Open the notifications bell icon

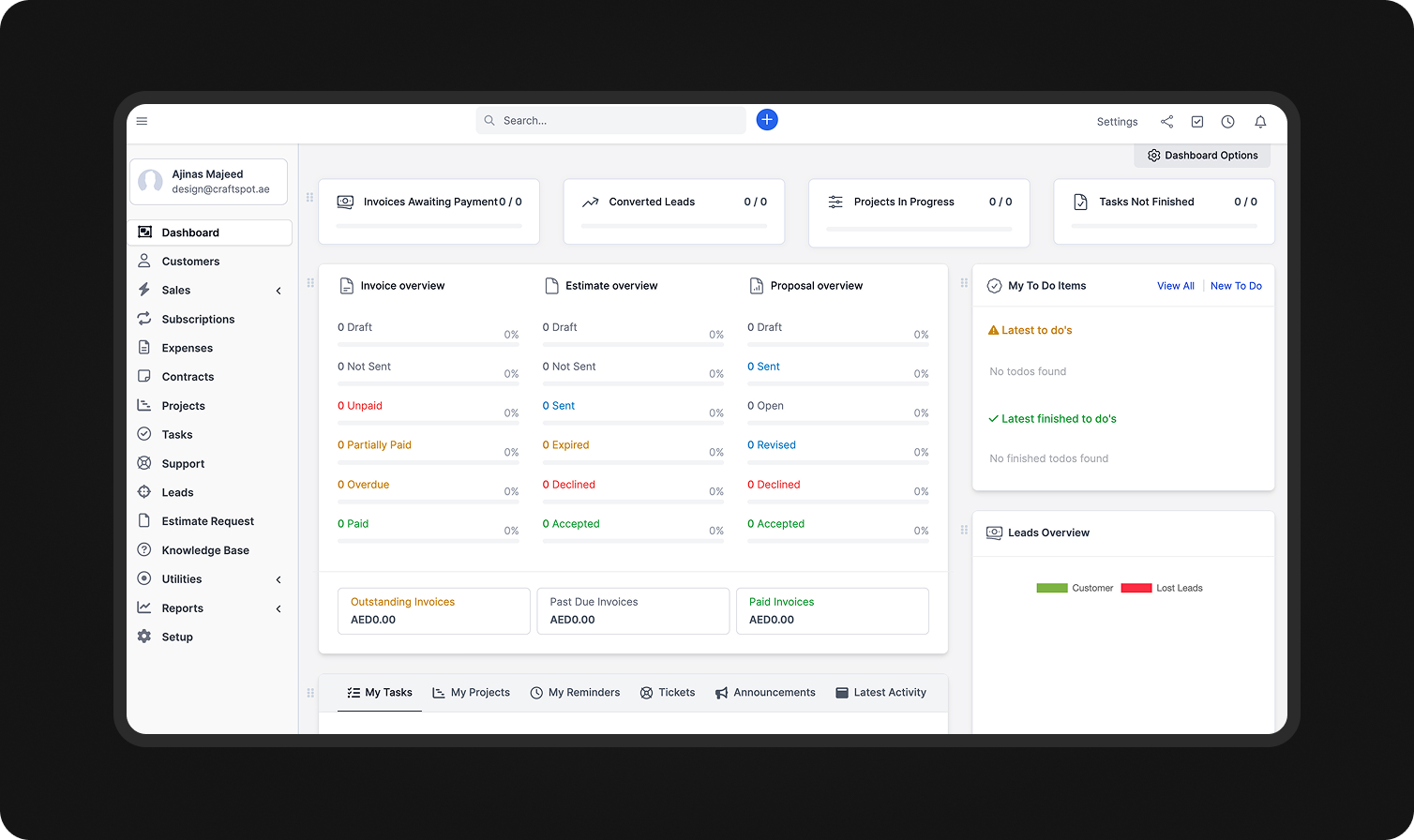click(x=1260, y=121)
